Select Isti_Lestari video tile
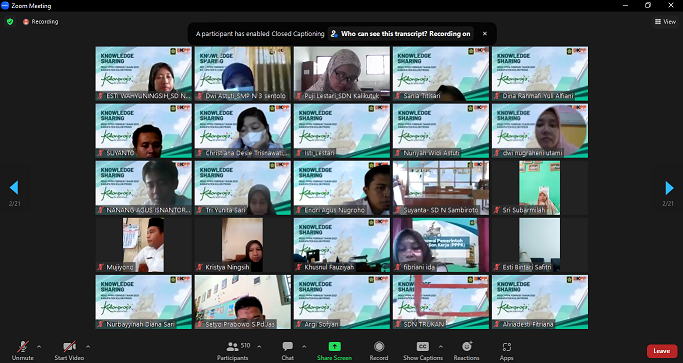This screenshot has width=683, height=363. [342, 131]
